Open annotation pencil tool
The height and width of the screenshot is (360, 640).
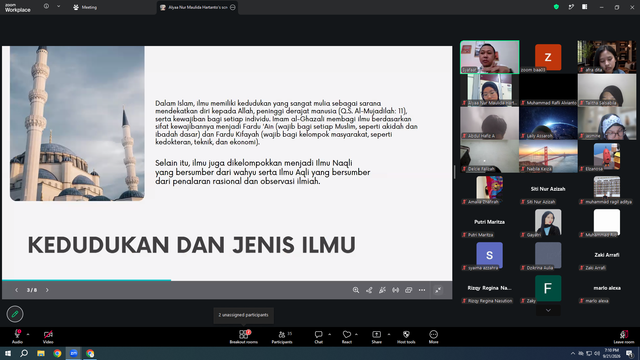(x=15, y=314)
